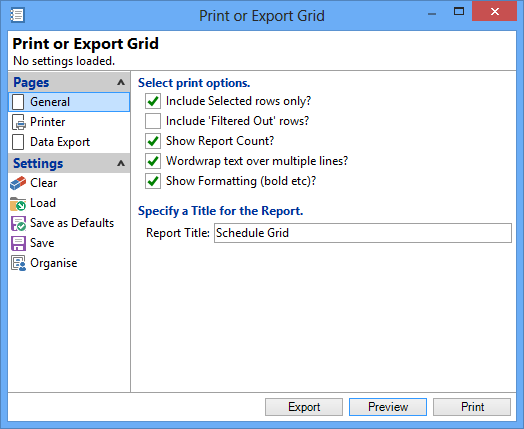Click the window icon in title bar
Screen dimensions: 524x429
[17, 15]
